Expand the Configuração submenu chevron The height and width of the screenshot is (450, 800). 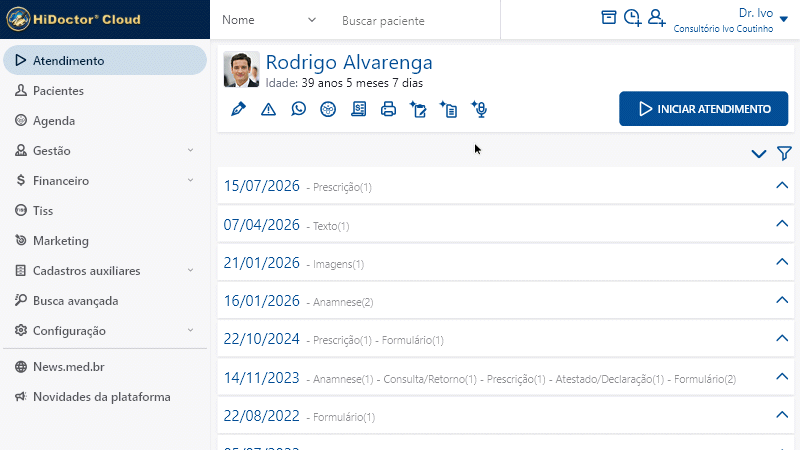(190, 330)
